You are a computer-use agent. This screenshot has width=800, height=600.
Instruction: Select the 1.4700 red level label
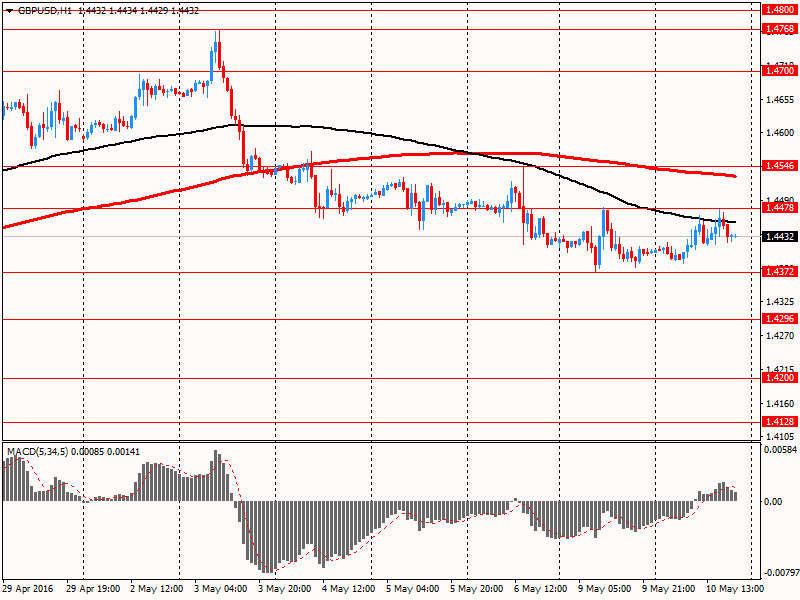(780, 71)
